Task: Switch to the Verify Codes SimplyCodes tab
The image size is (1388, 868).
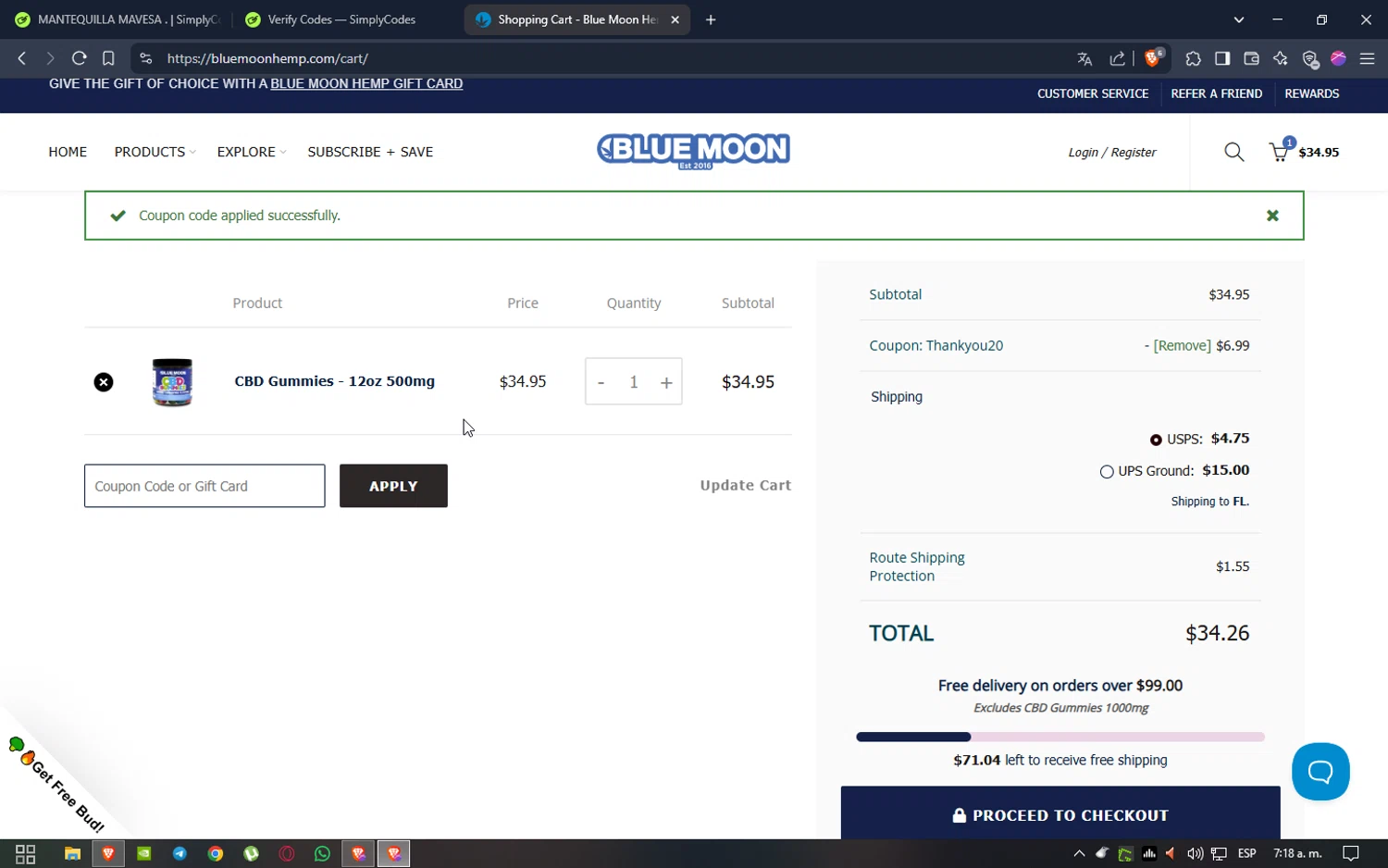Action: [342, 19]
